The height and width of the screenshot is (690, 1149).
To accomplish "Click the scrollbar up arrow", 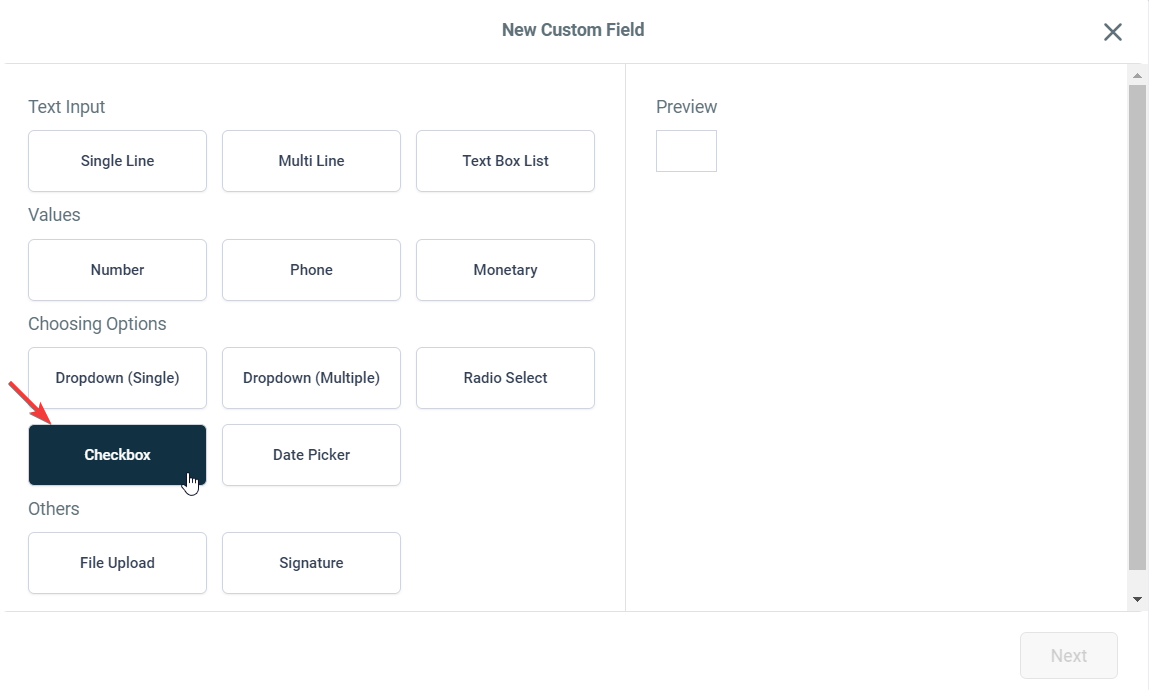I will tap(1137, 75).
